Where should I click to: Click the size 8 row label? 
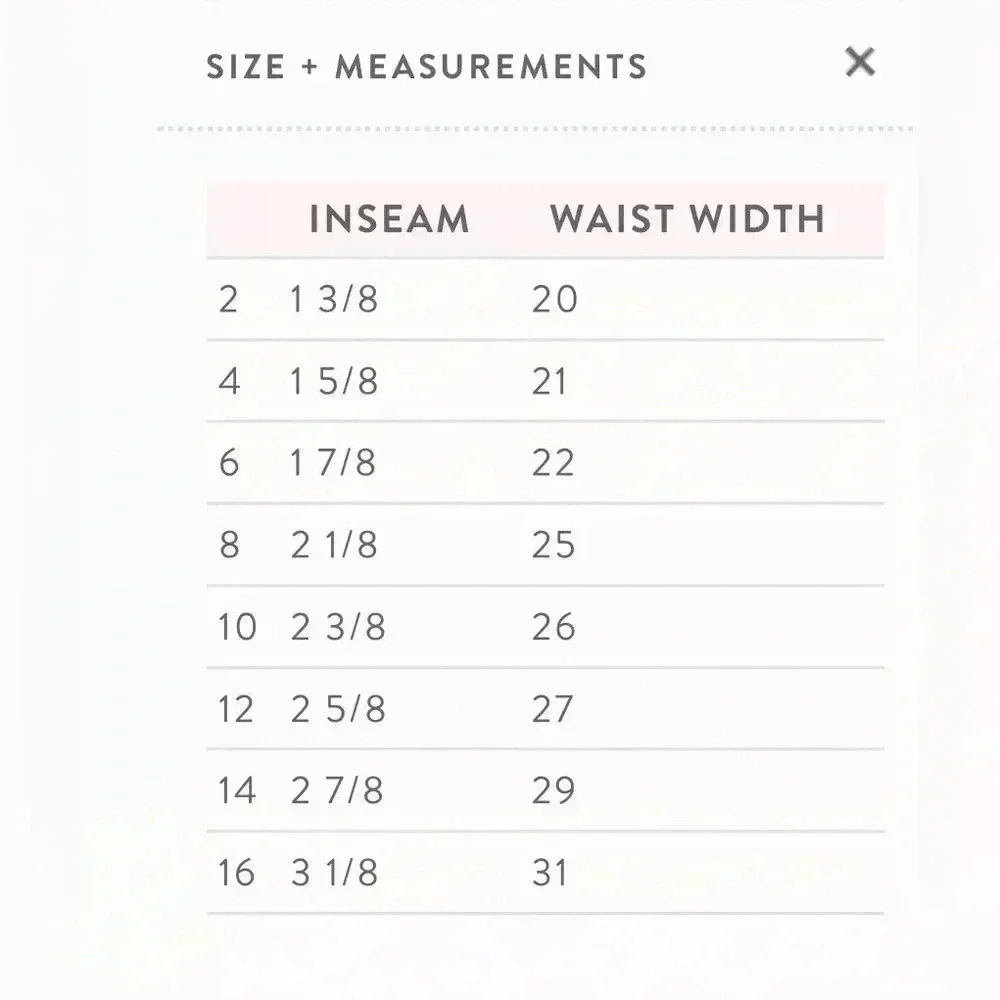click(229, 545)
